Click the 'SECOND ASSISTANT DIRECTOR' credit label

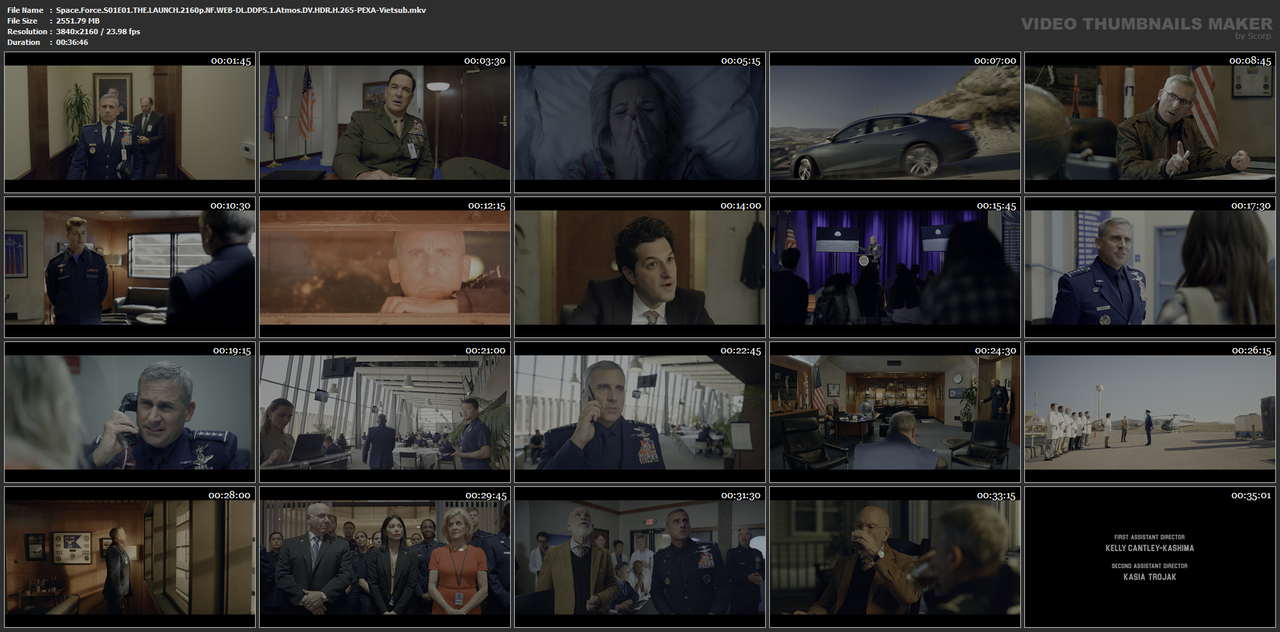[1150, 566]
